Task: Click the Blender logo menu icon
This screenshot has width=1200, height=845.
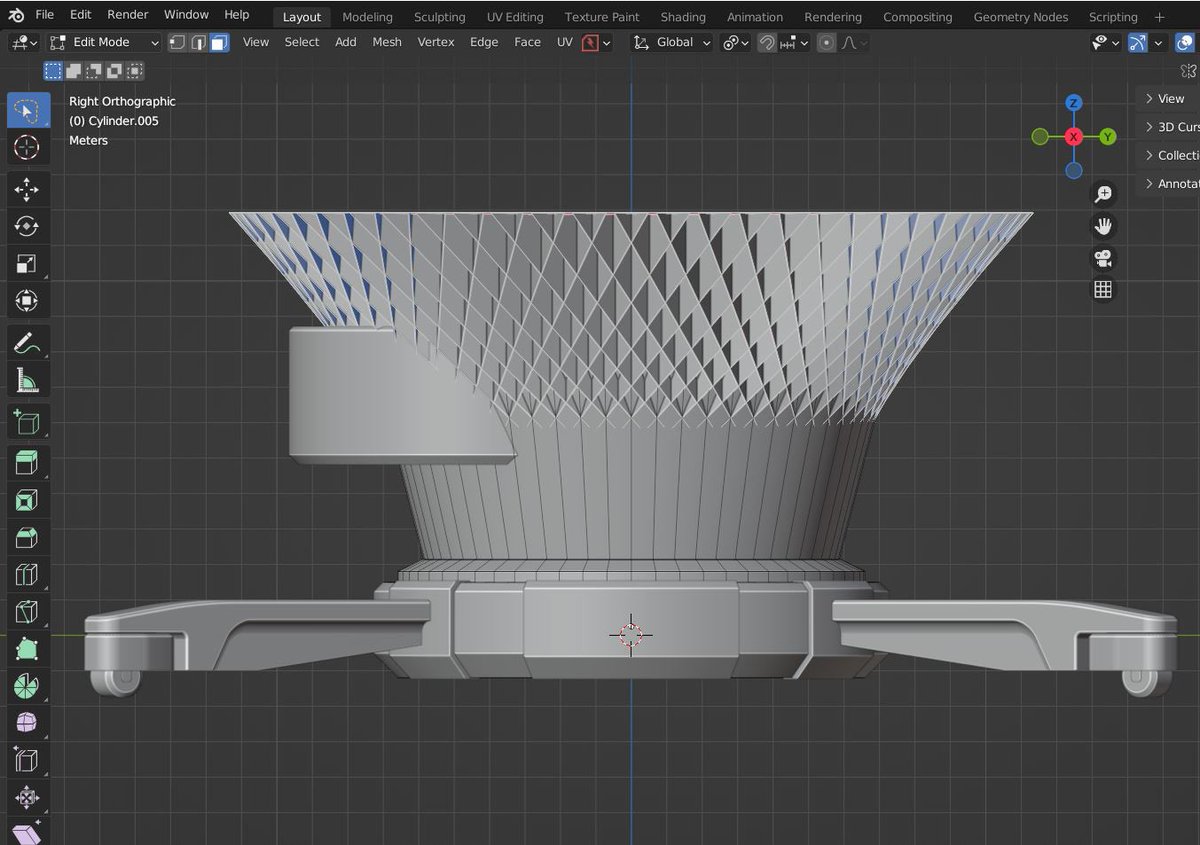Action: pos(16,15)
